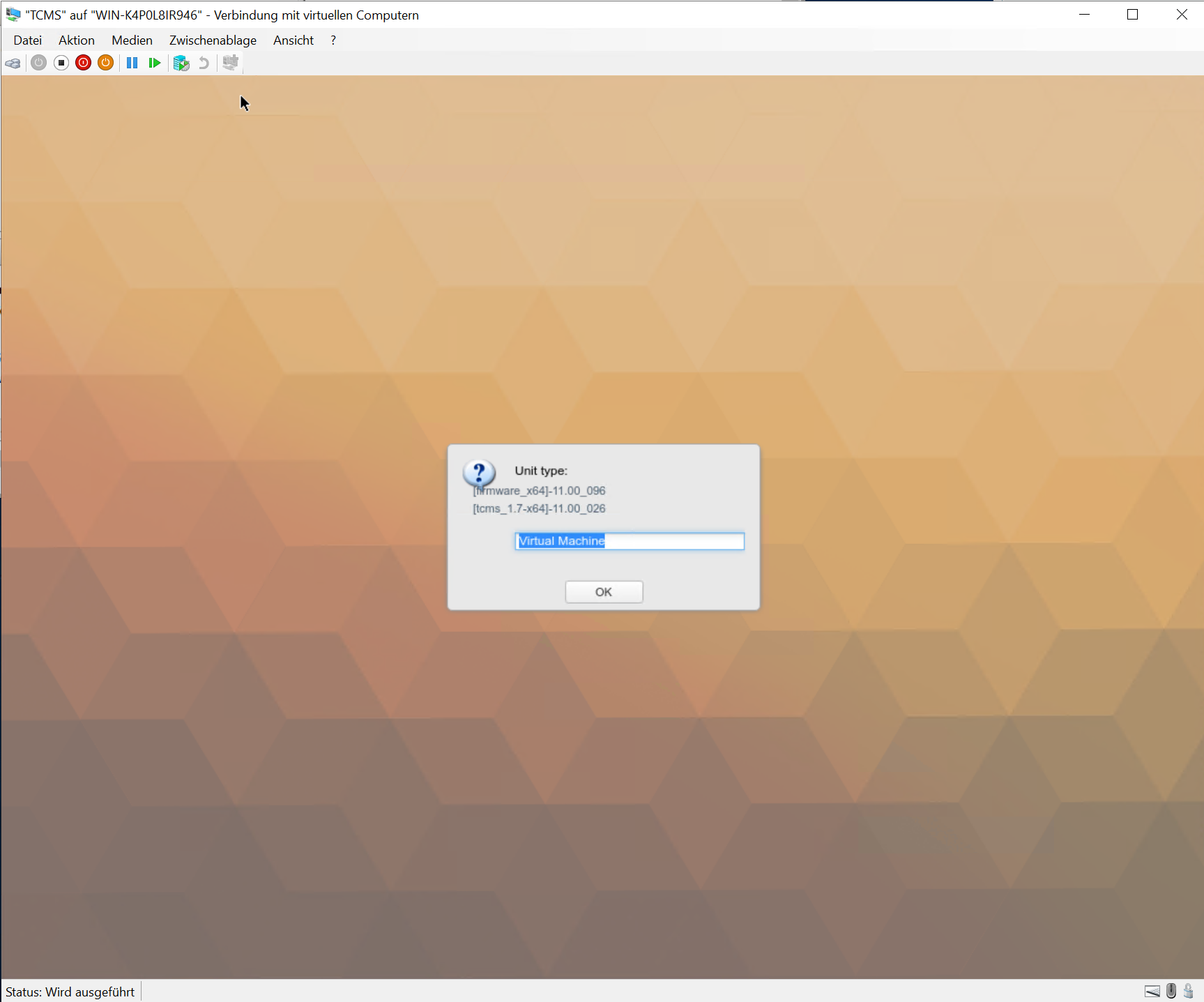
Task: Open the Ansicht menu
Action: [x=293, y=40]
